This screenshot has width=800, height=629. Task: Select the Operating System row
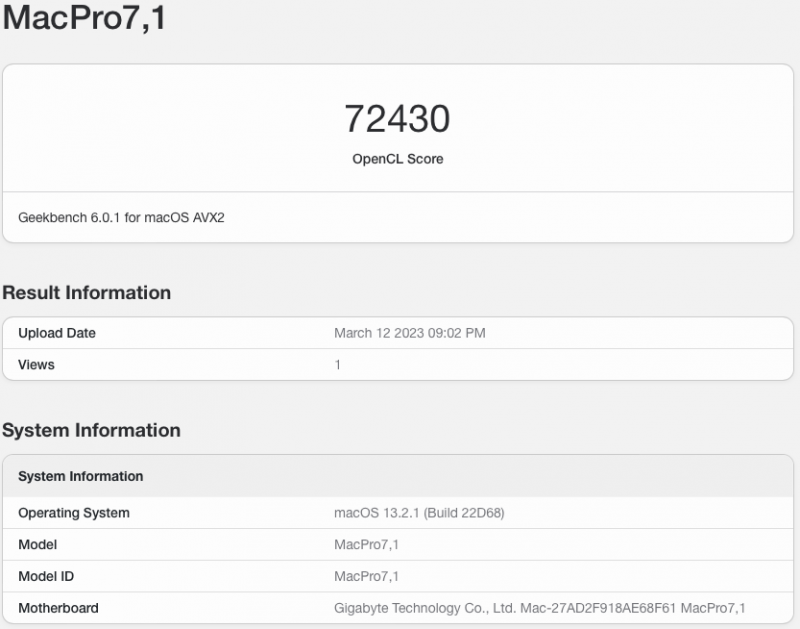(x=72, y=512)
